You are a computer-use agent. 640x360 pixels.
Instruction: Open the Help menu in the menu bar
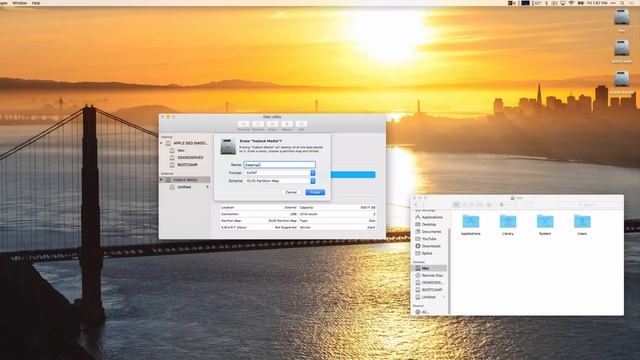click(36, 3)
